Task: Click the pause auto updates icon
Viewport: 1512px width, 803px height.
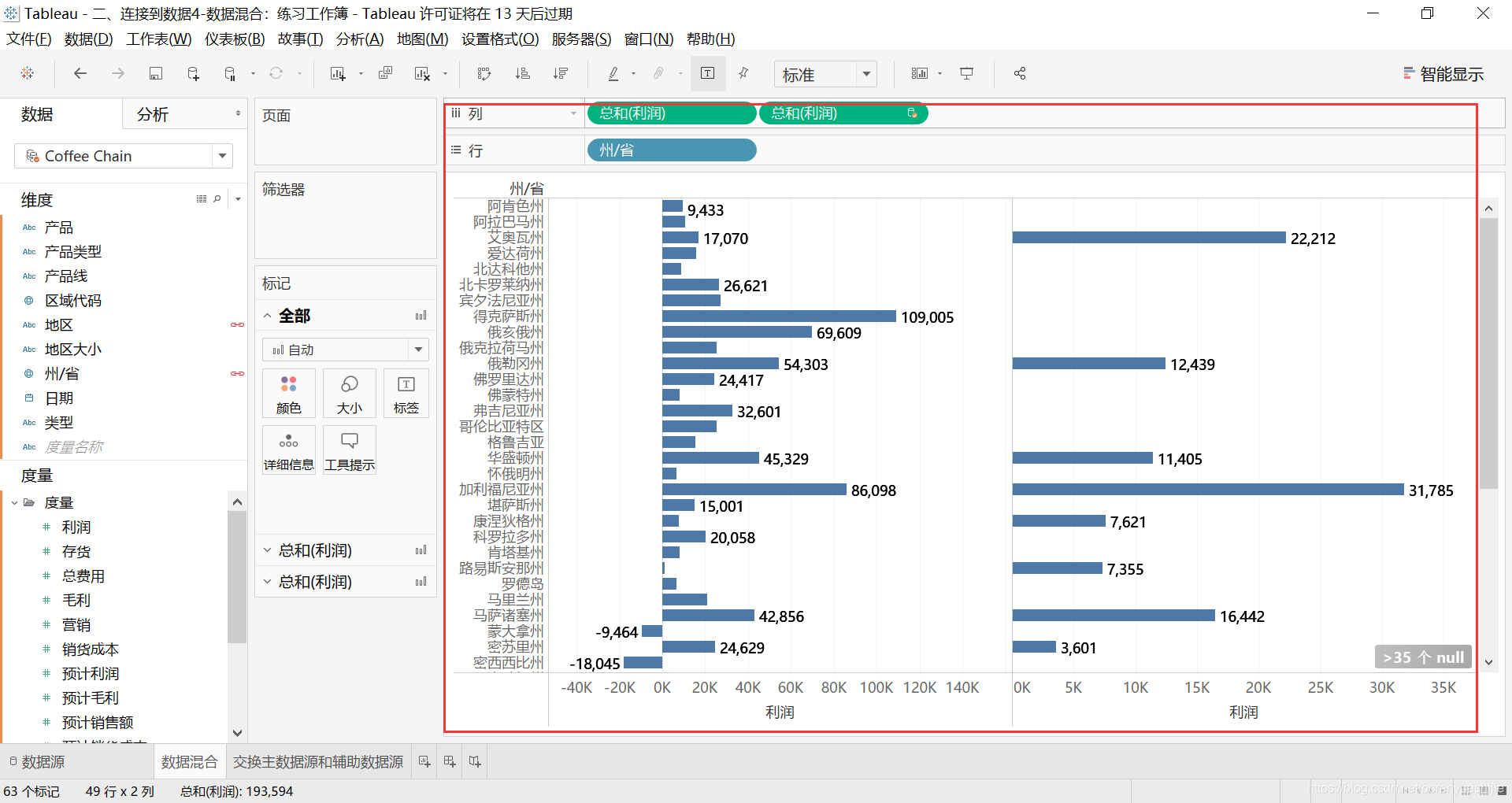Action: [230, 73]
